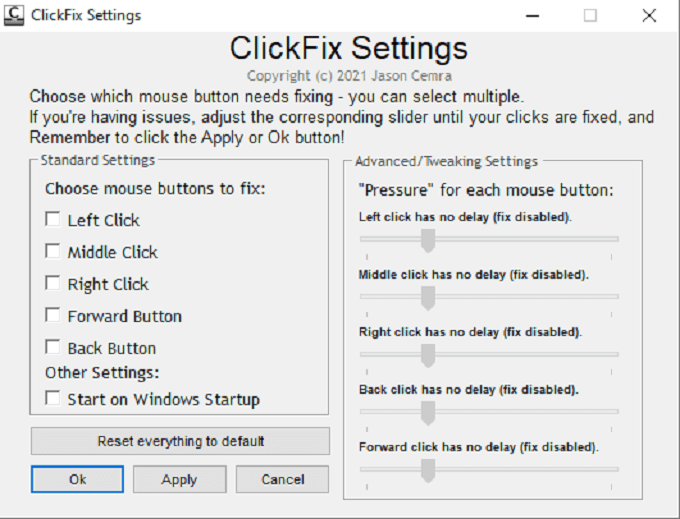Tick the Back Button checkbox
680x519 pixels.
click(x=52, y=348)
